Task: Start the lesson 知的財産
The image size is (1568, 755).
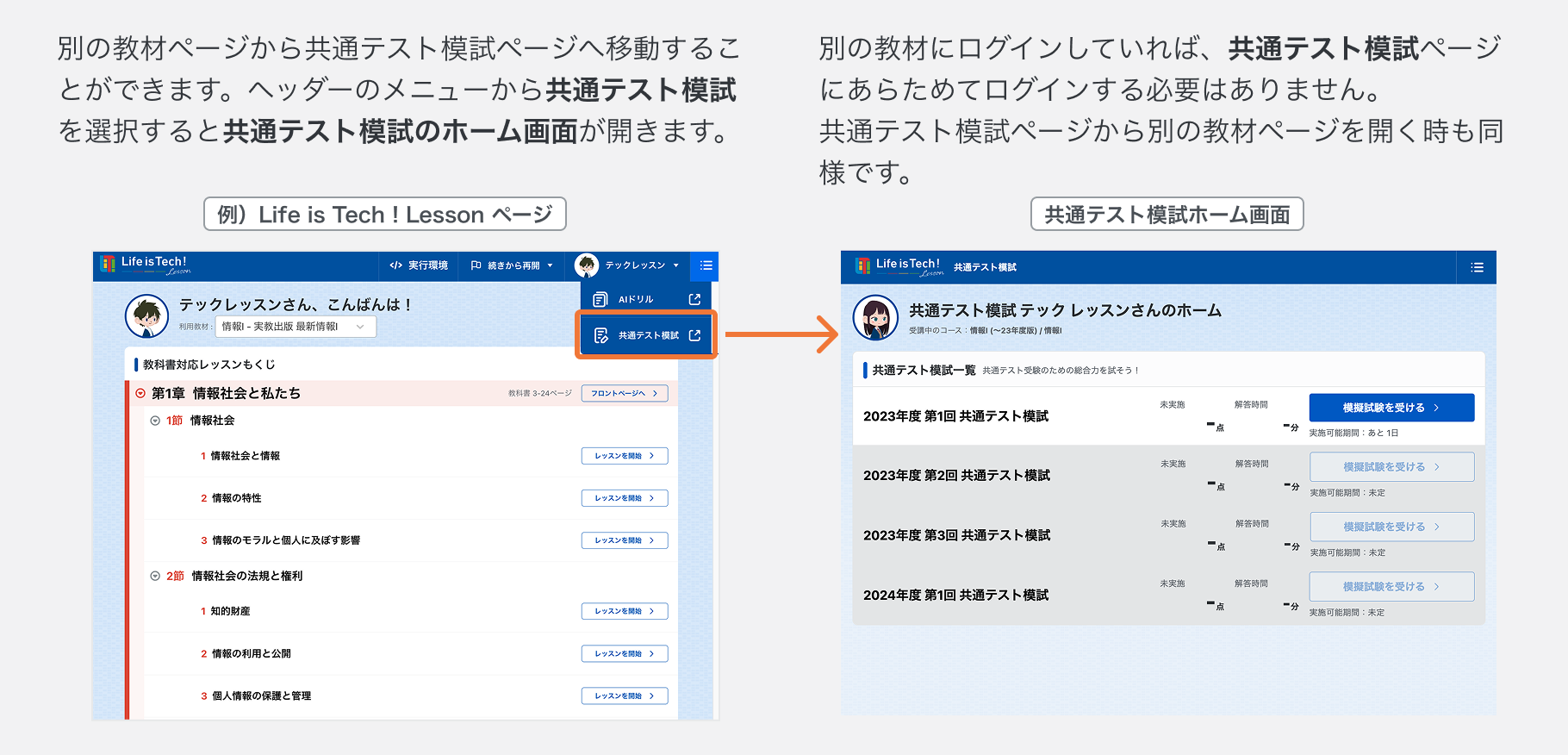Action: click(625, 611)
